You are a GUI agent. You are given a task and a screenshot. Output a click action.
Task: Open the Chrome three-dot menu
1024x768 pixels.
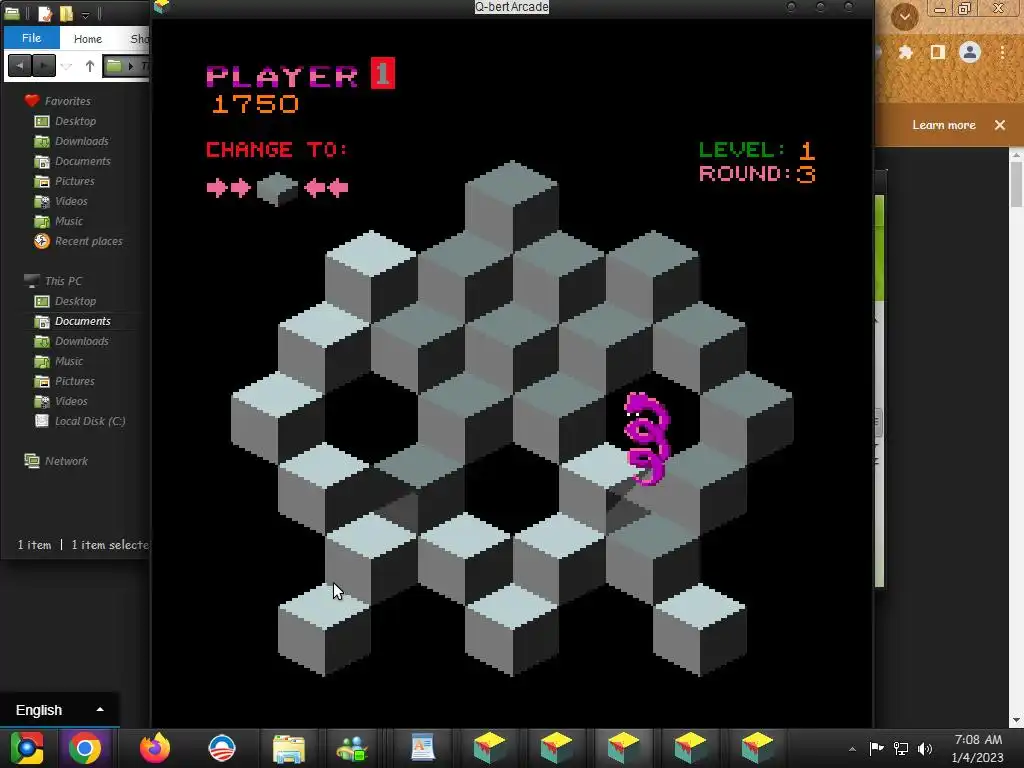click(1002, 52)
